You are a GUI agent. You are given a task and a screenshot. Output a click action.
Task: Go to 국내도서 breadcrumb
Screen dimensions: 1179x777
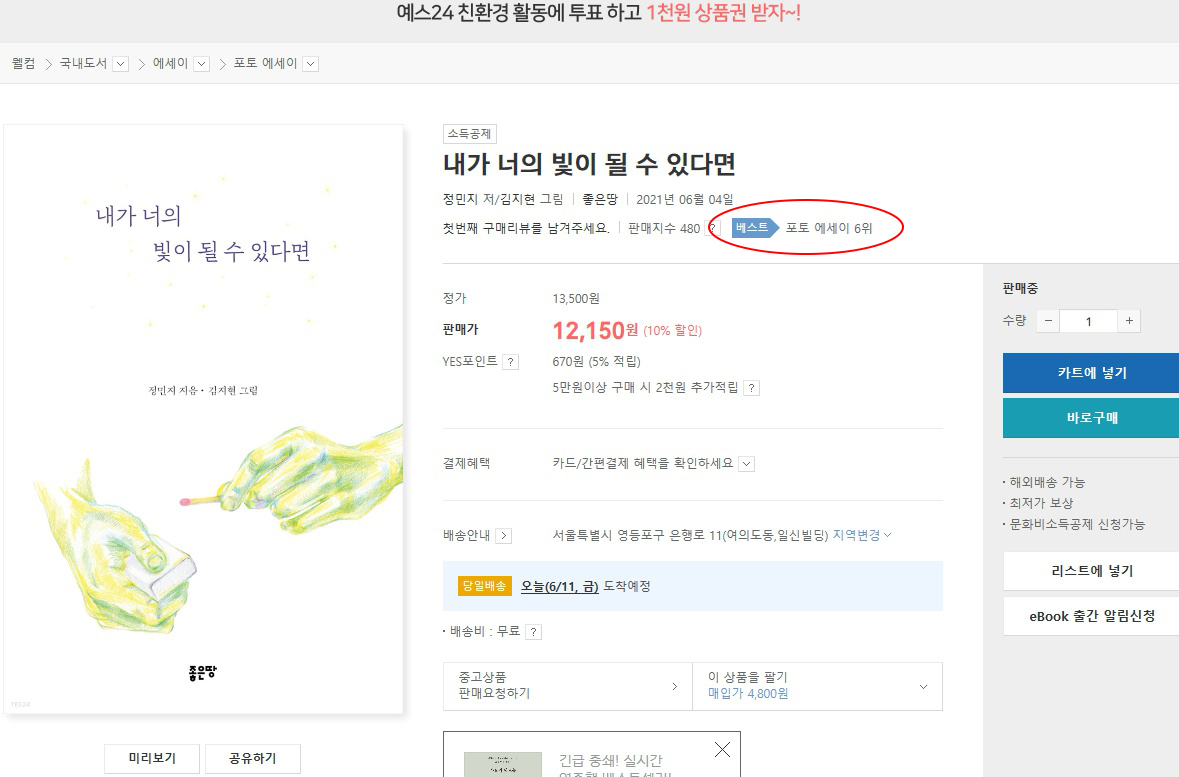(83, 64)
